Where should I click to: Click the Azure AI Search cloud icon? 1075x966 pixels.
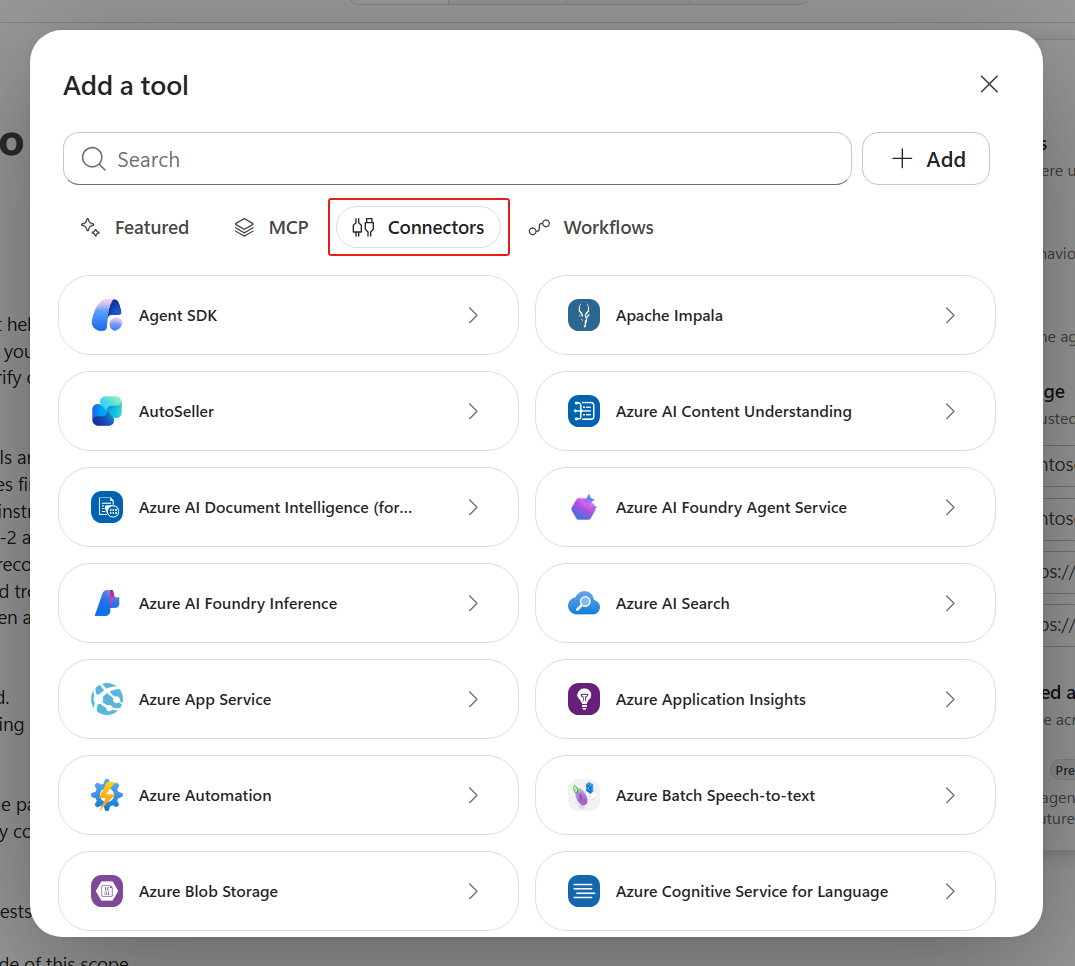coord(584,603)
